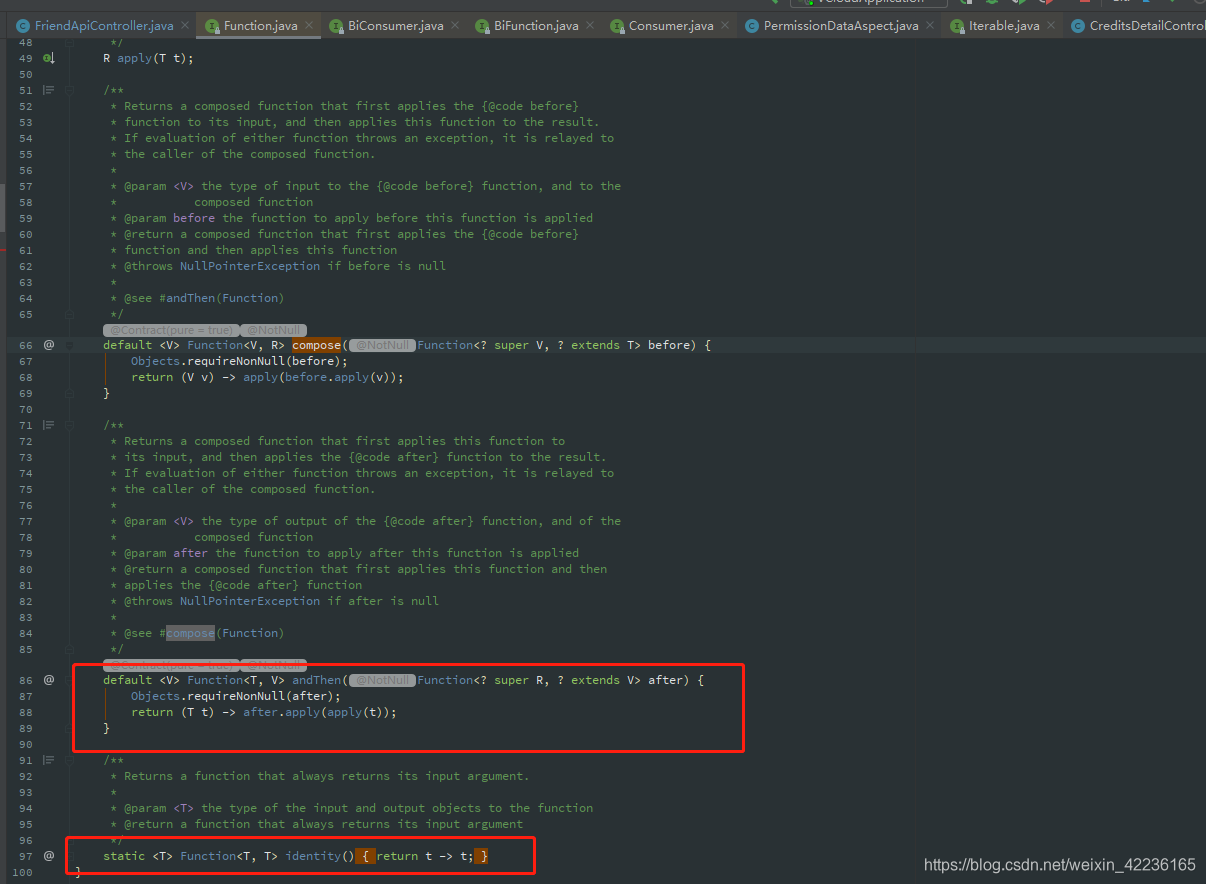Close the Consumer.java tab
The width and height of the screenshot is (1206, 884).
coord(727,26)
